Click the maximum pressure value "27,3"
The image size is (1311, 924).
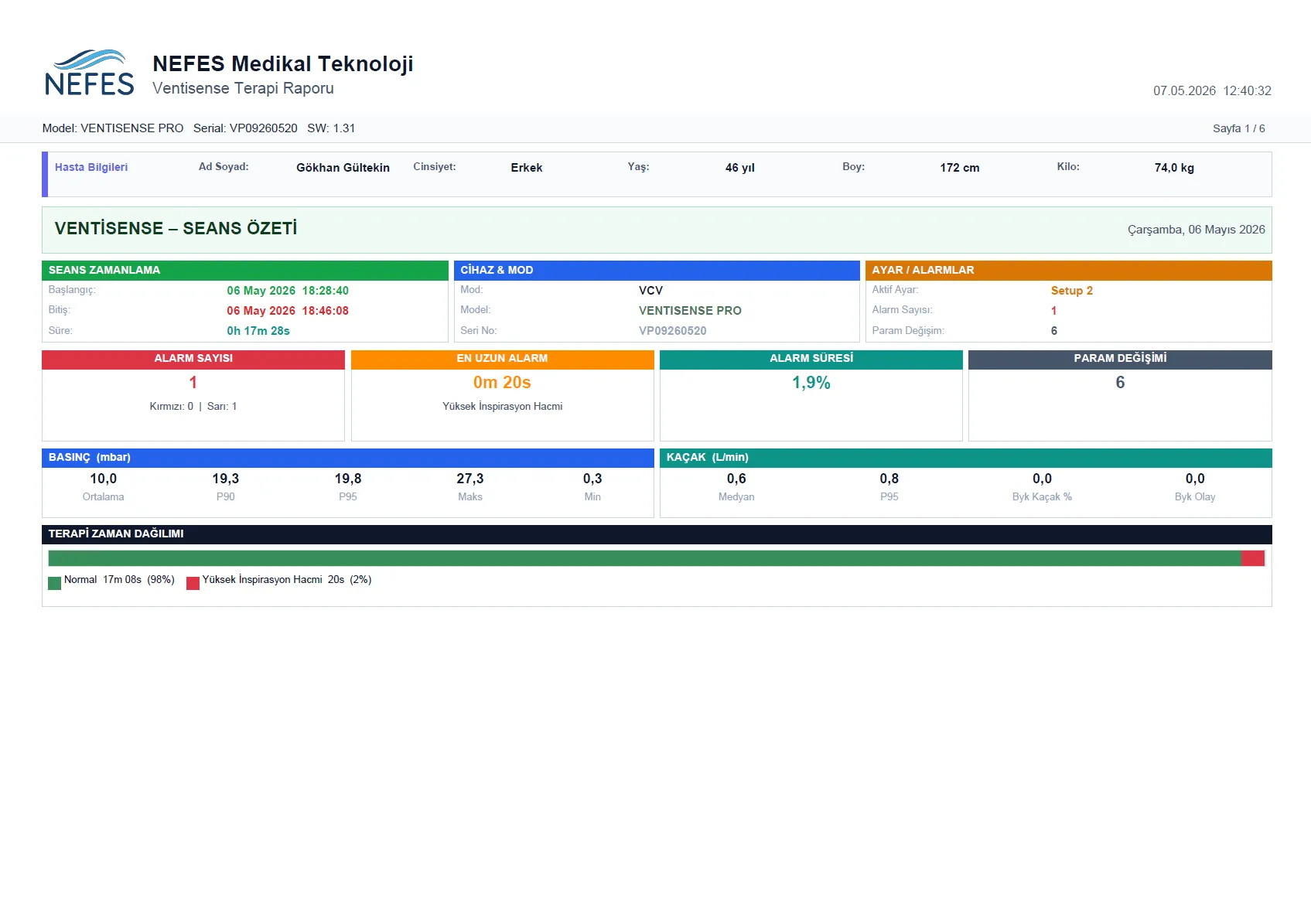(470, 479)
